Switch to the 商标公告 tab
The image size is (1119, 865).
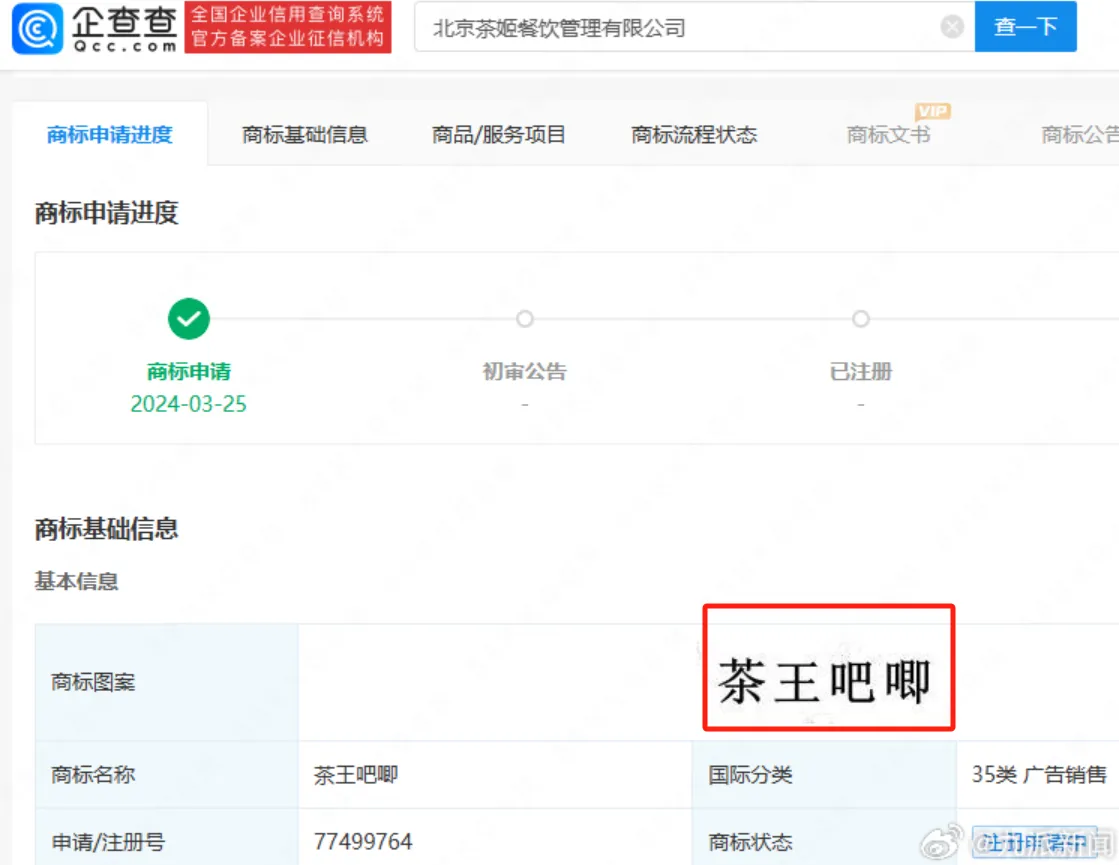1079,135
